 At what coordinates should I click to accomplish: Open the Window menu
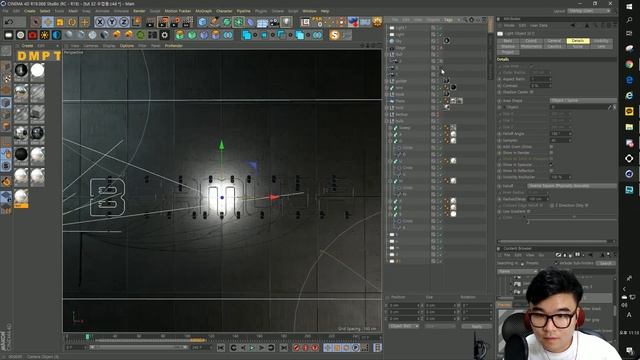309,11
